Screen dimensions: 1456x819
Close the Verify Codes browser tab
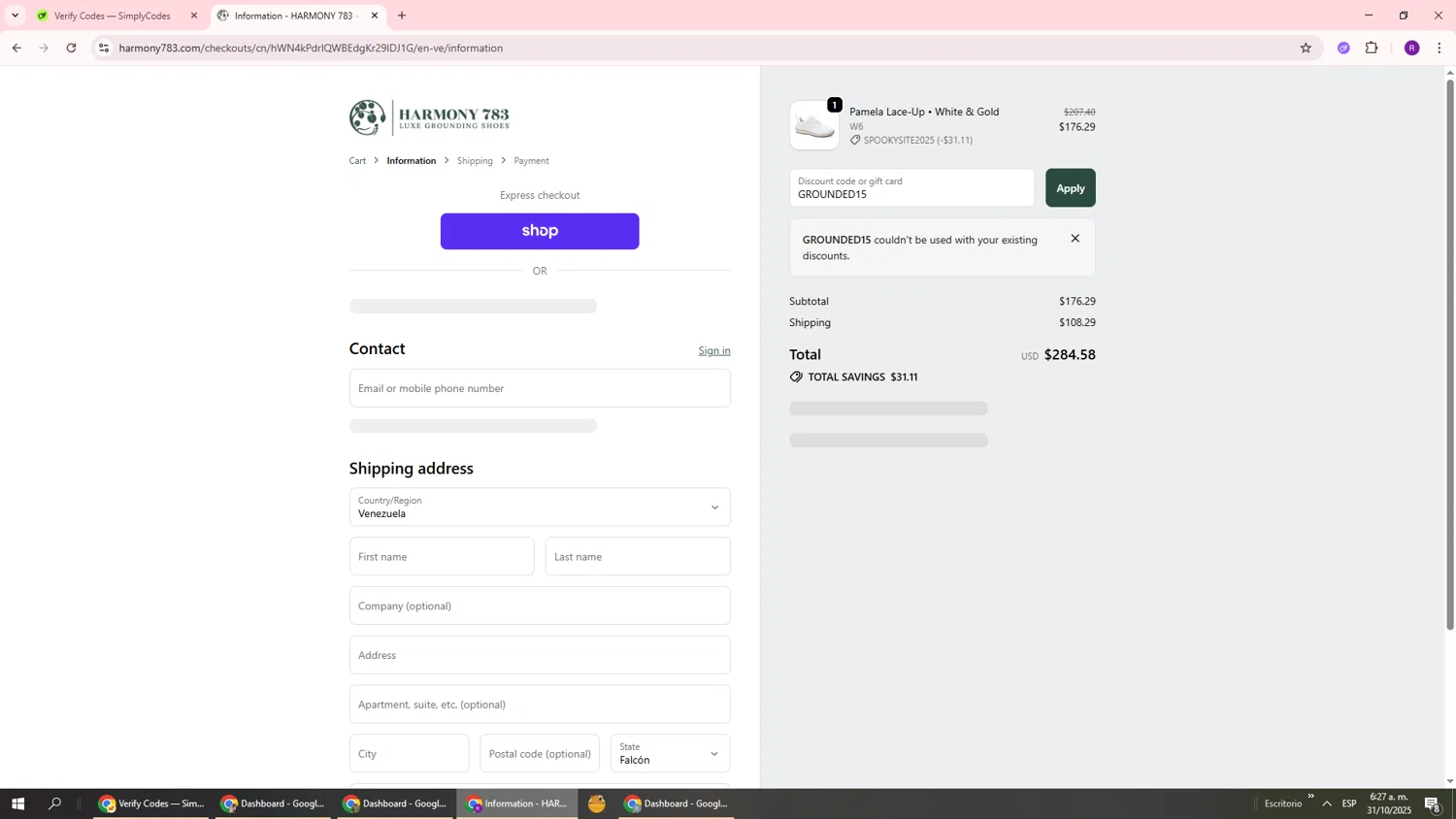[x=193, y=16]
